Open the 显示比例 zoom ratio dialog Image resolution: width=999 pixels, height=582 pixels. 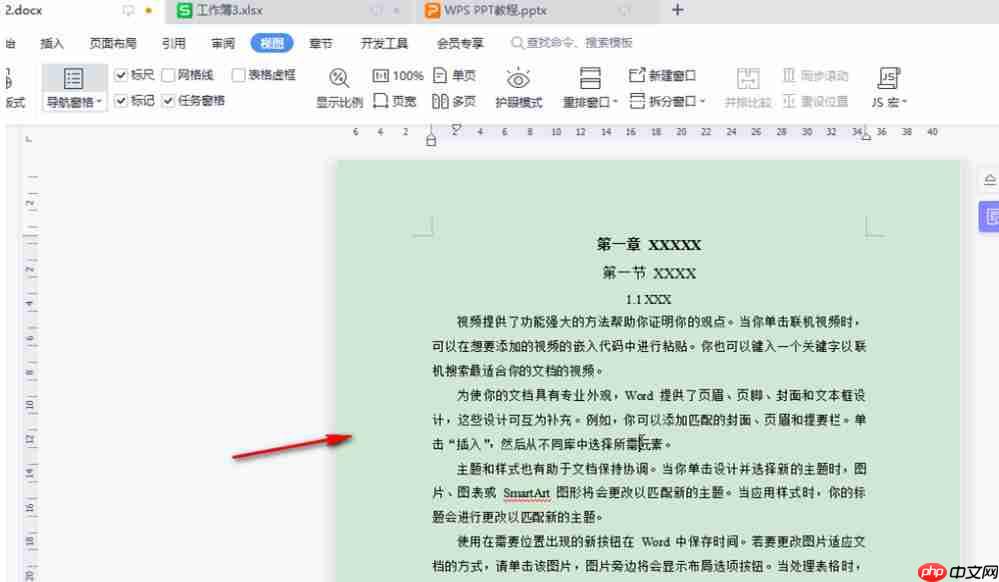coord(338,88)
